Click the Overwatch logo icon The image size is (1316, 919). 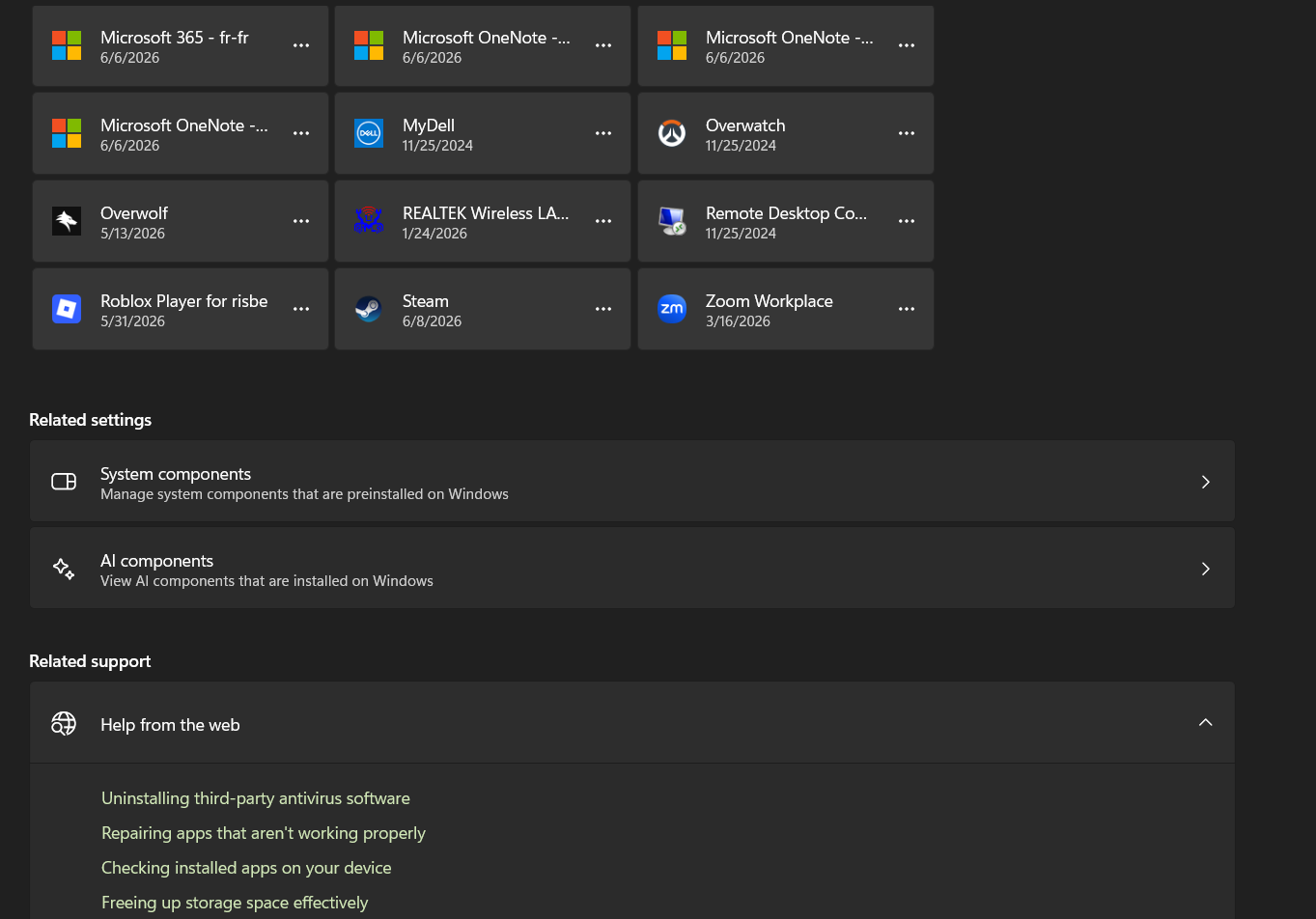(672, 133)
